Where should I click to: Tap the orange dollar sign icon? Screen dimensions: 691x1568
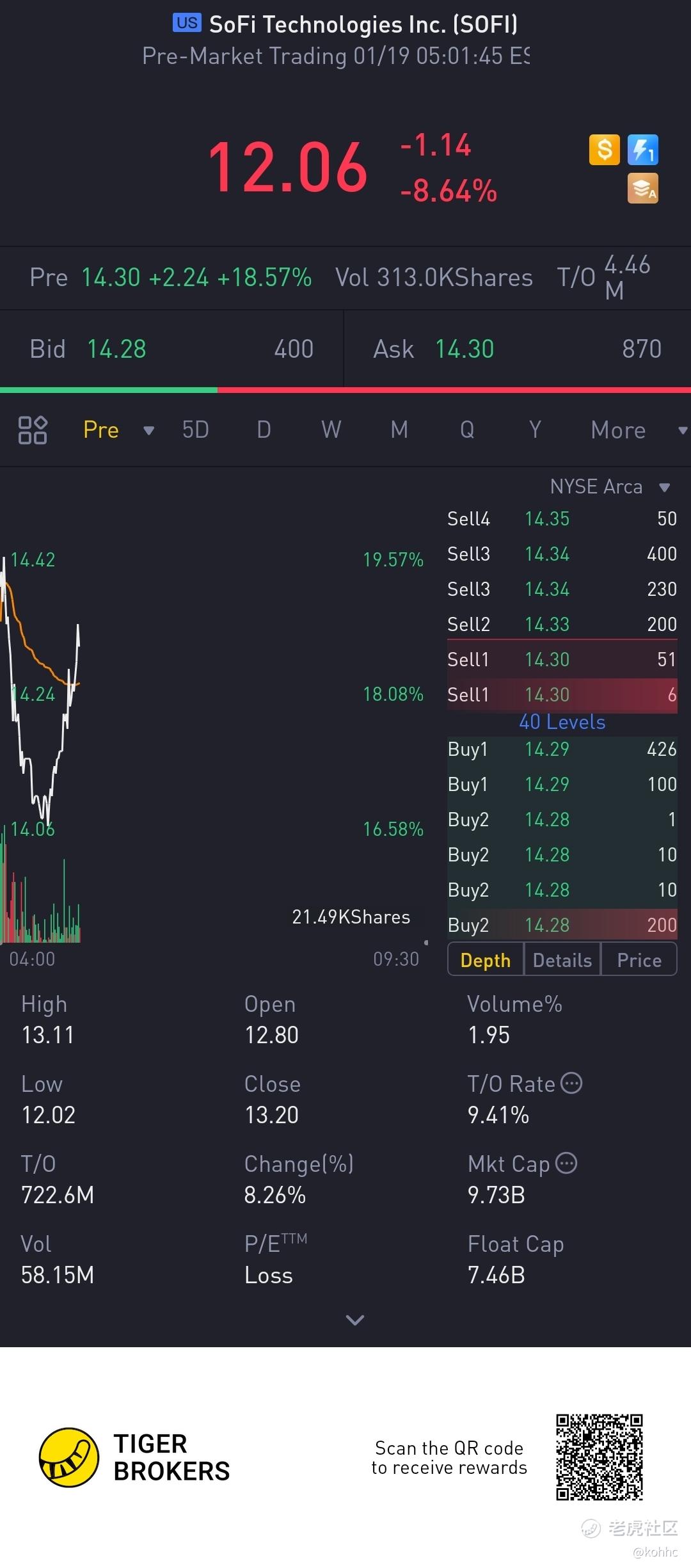click(x=605, y=150)
